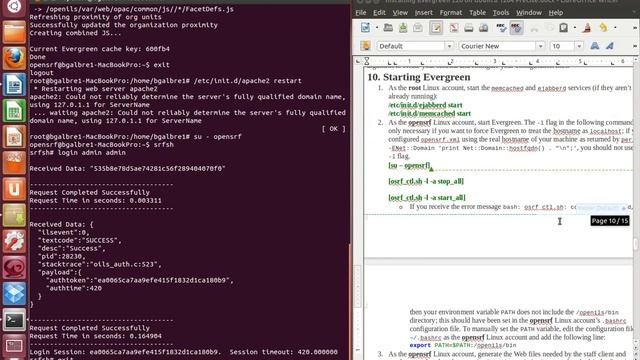Open the File menu

(x=361, y=13)
